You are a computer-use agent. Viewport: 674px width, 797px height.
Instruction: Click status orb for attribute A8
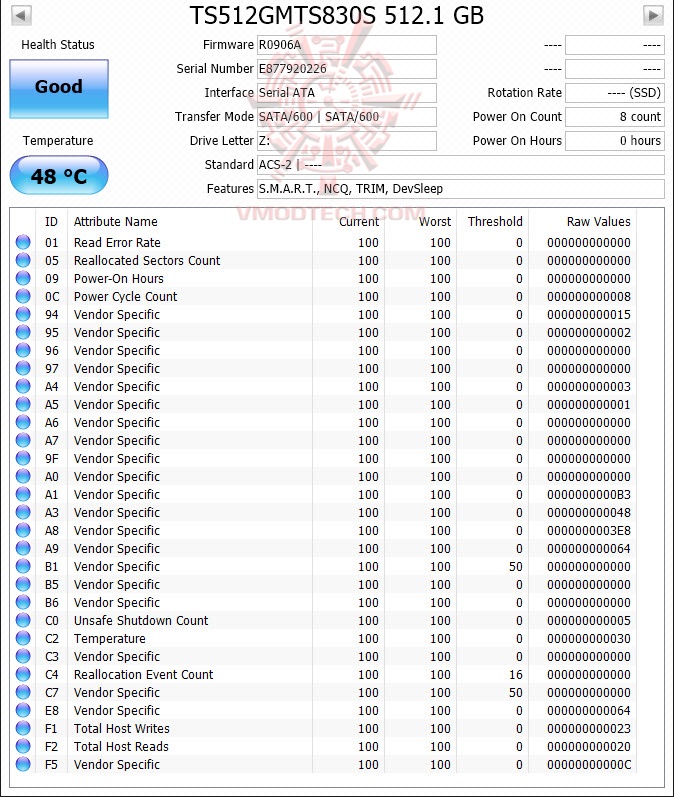pyautogui.click(x=23, y=530)
